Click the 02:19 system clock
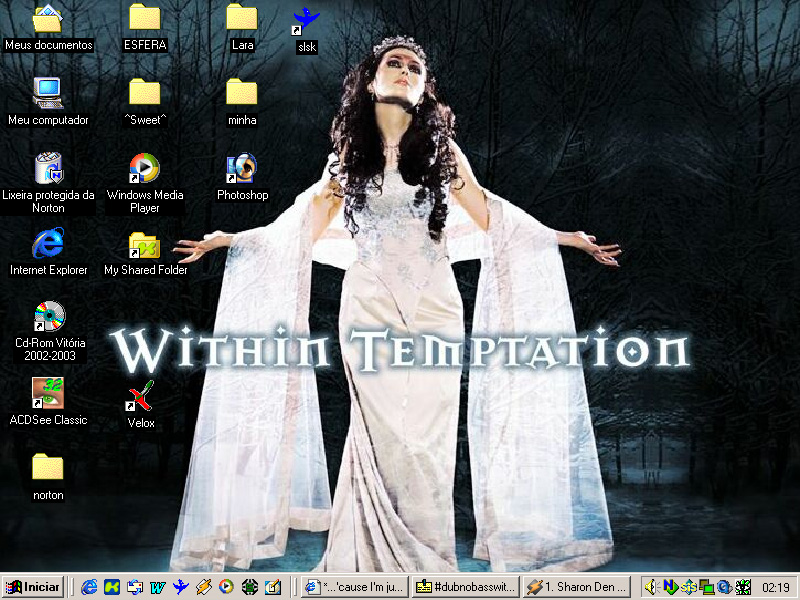Screen dimensions: 800x600 (776, 588)
